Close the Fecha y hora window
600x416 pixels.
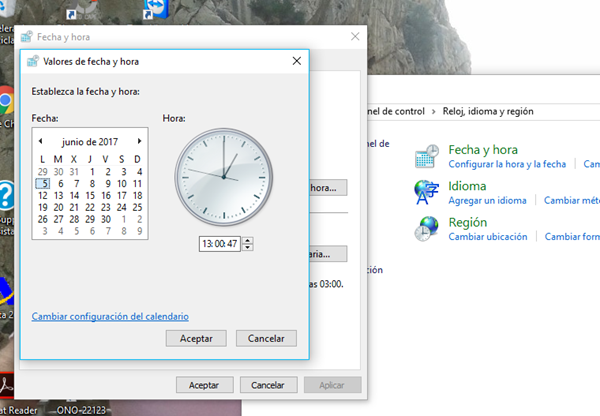[355, 36]
